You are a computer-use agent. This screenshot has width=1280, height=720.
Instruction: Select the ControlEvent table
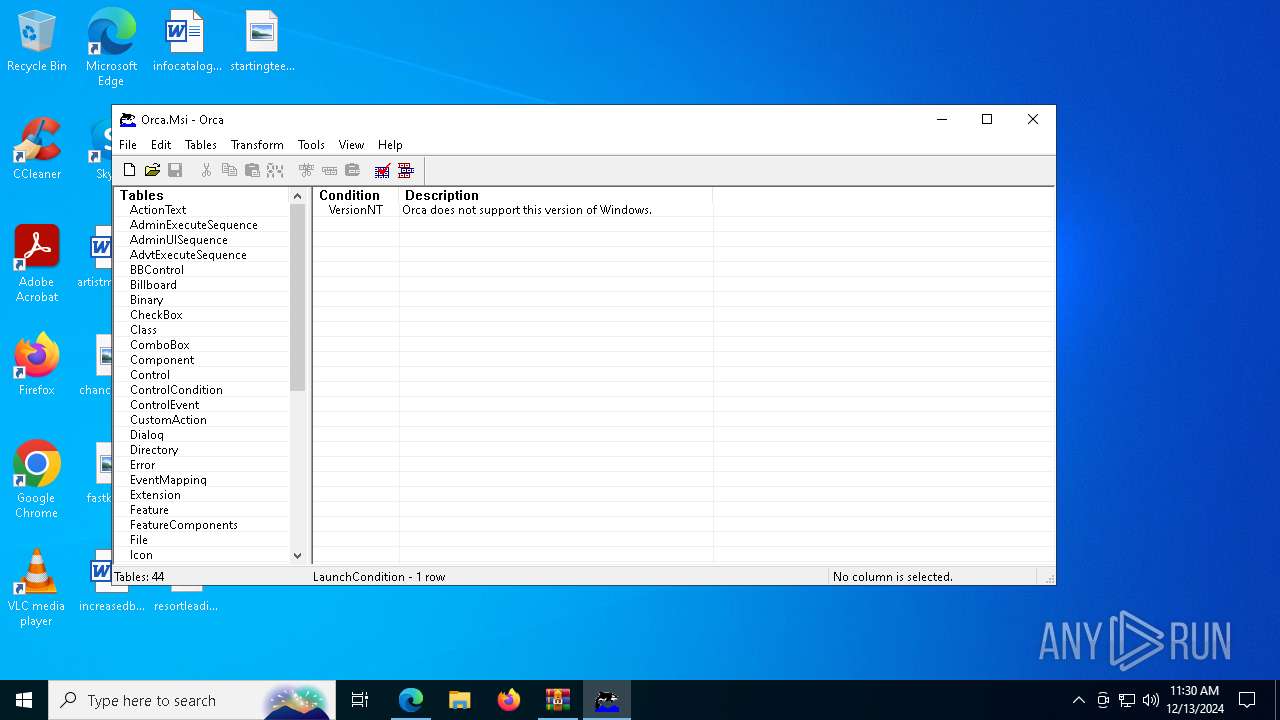pos(165,405)
